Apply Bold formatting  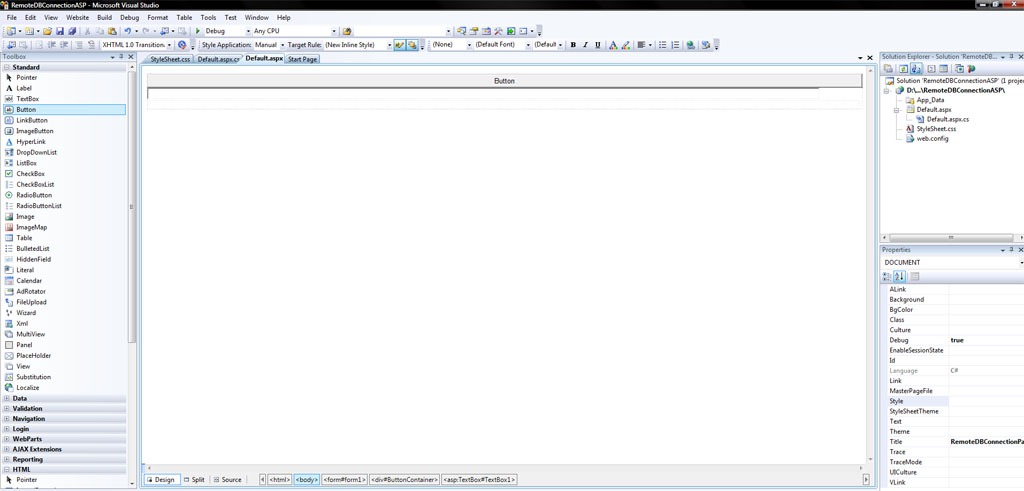pyautogui.click(x=573, y=45)
